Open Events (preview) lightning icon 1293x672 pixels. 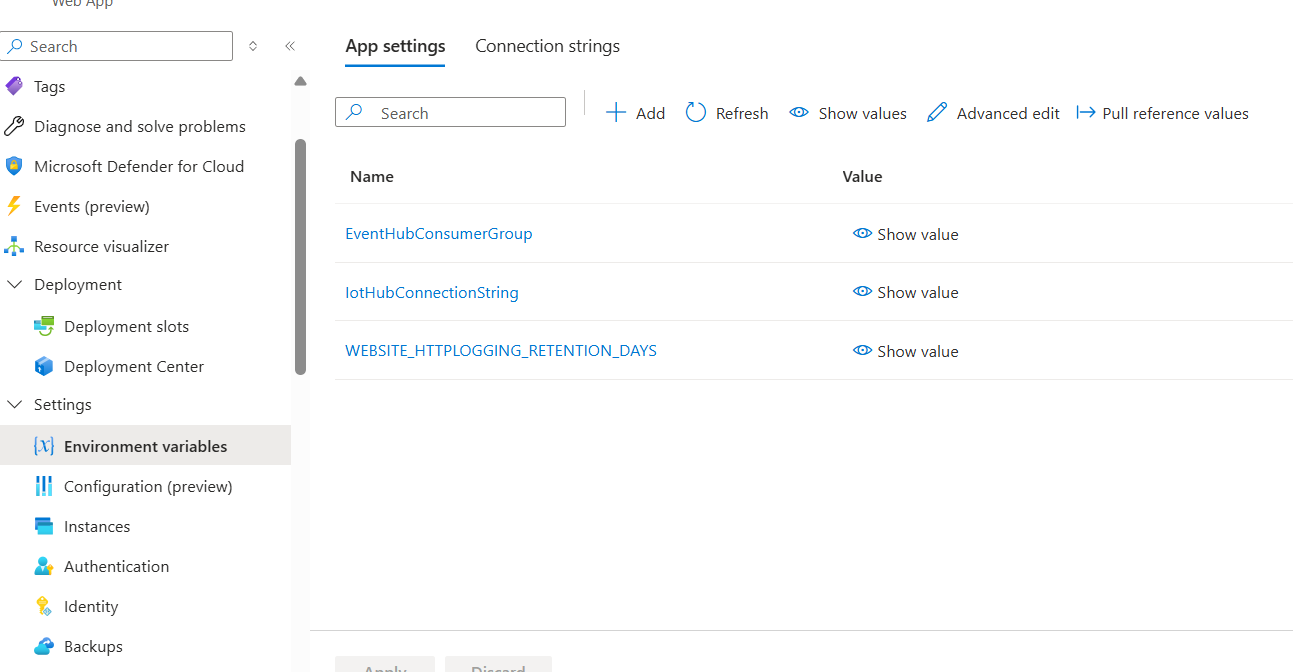coord(14,206)
